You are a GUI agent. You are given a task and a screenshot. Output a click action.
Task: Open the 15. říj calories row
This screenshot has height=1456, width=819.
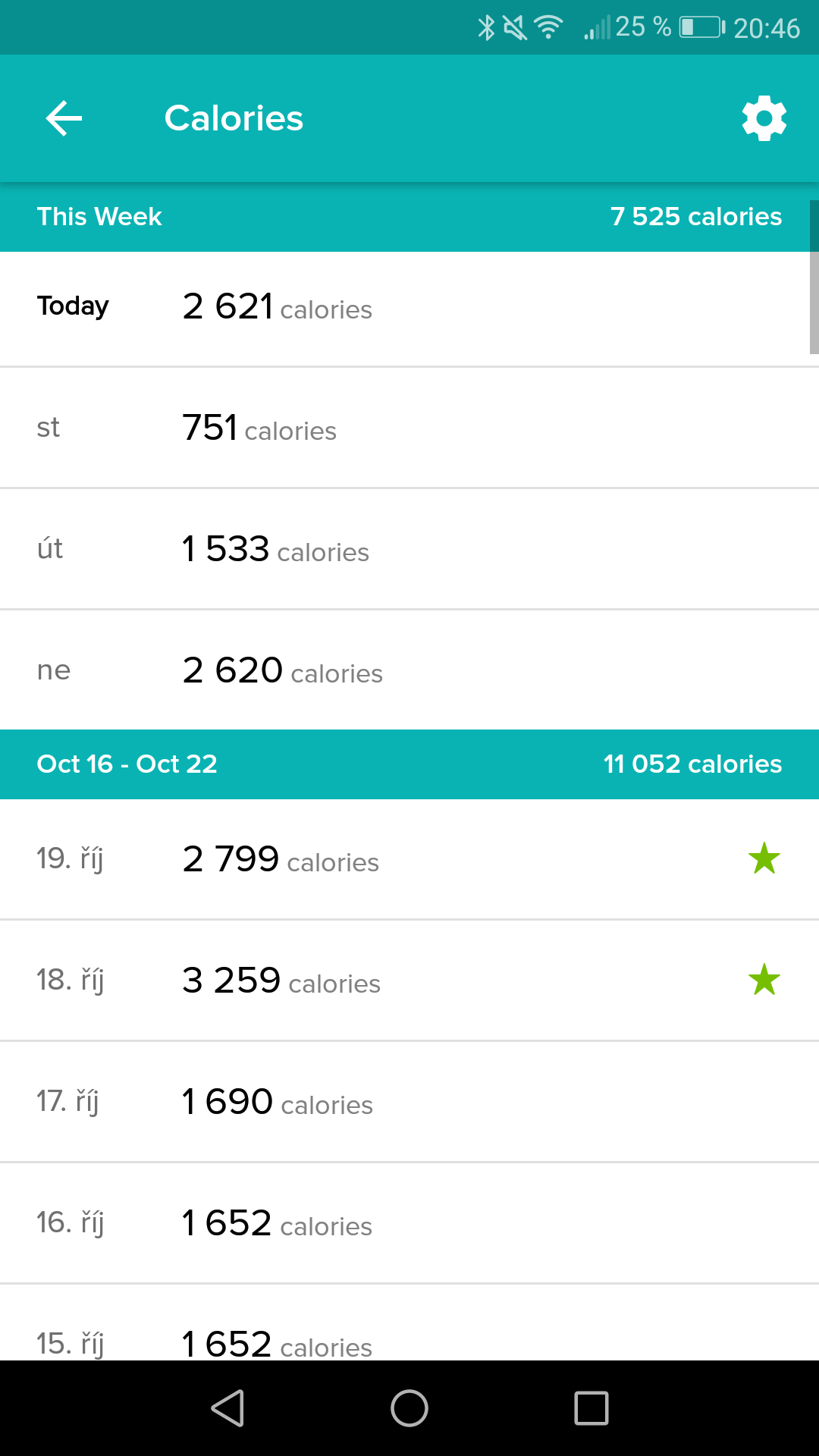409,1323
